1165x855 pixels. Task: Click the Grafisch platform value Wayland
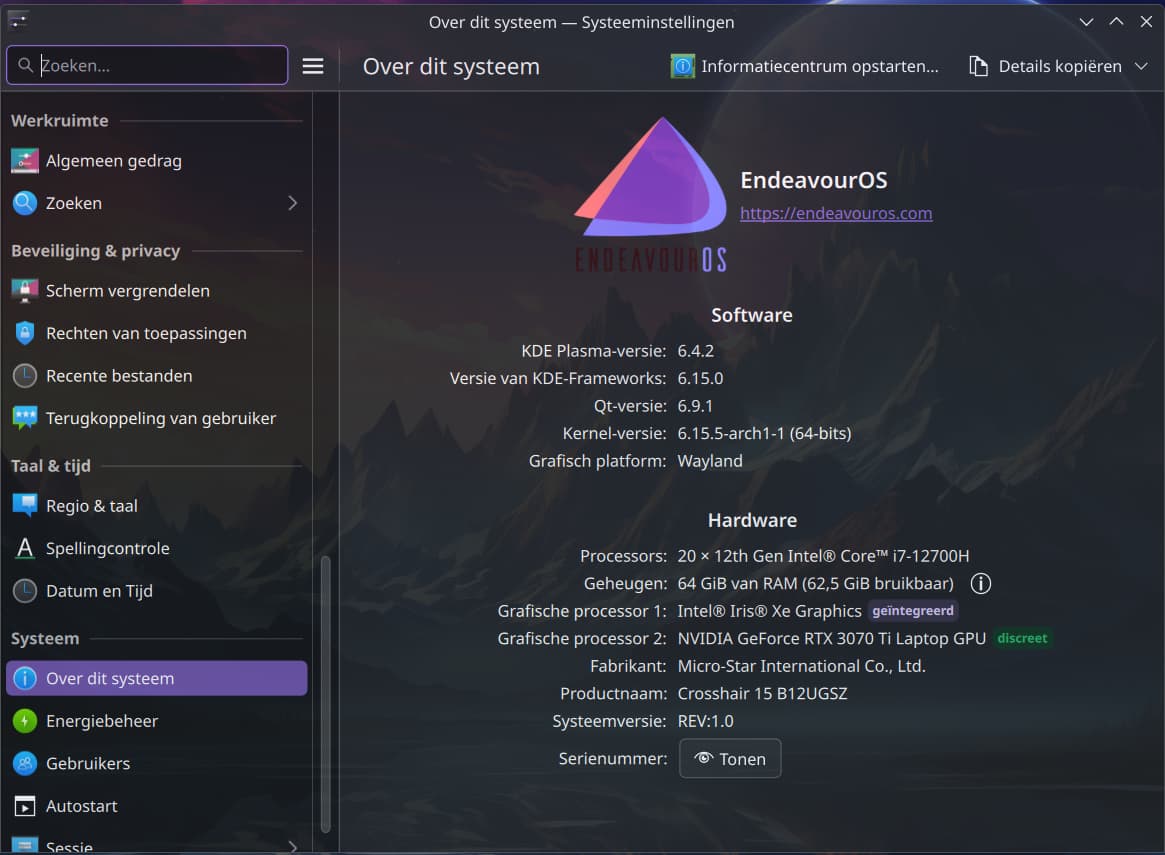coord(710,461)
